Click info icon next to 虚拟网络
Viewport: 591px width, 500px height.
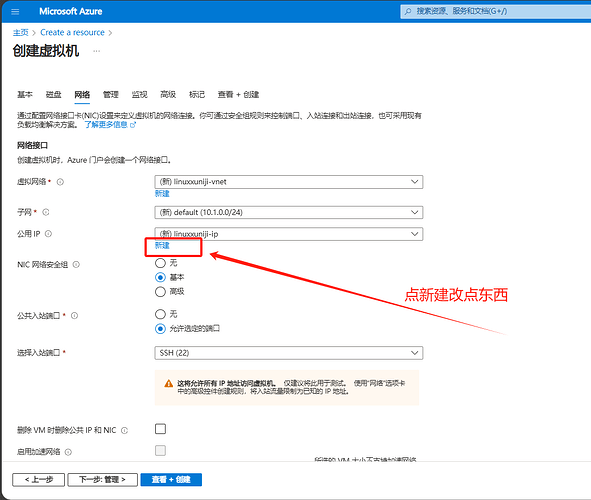point(60,182)
